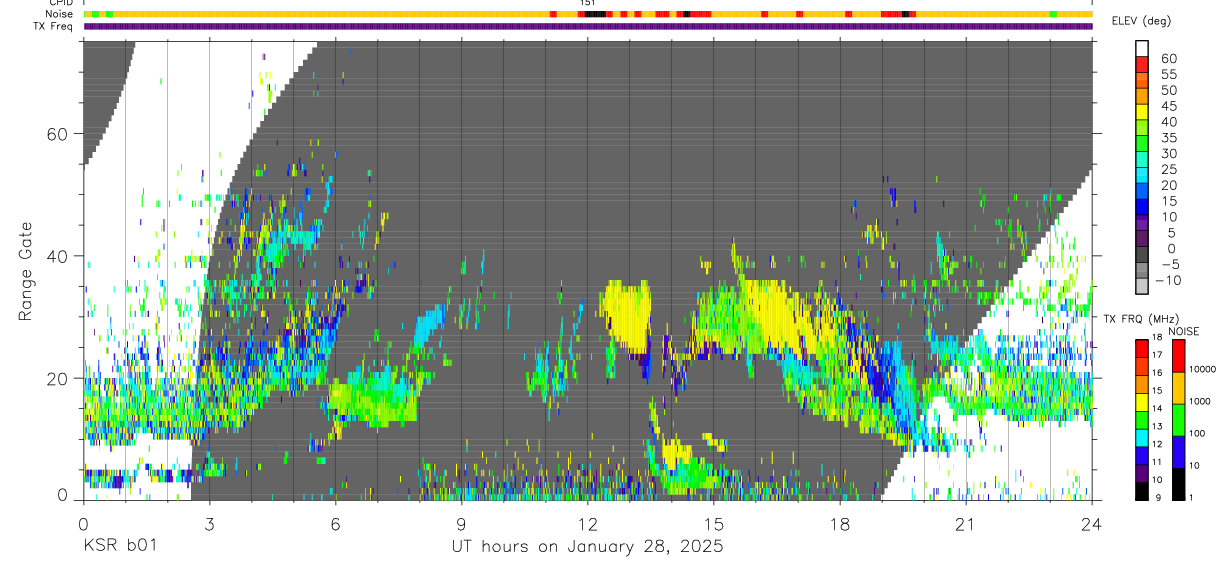Click the Noise label at top left
Image resolution: width=1228 pixels, height=567 pixels.
point(60,14)
